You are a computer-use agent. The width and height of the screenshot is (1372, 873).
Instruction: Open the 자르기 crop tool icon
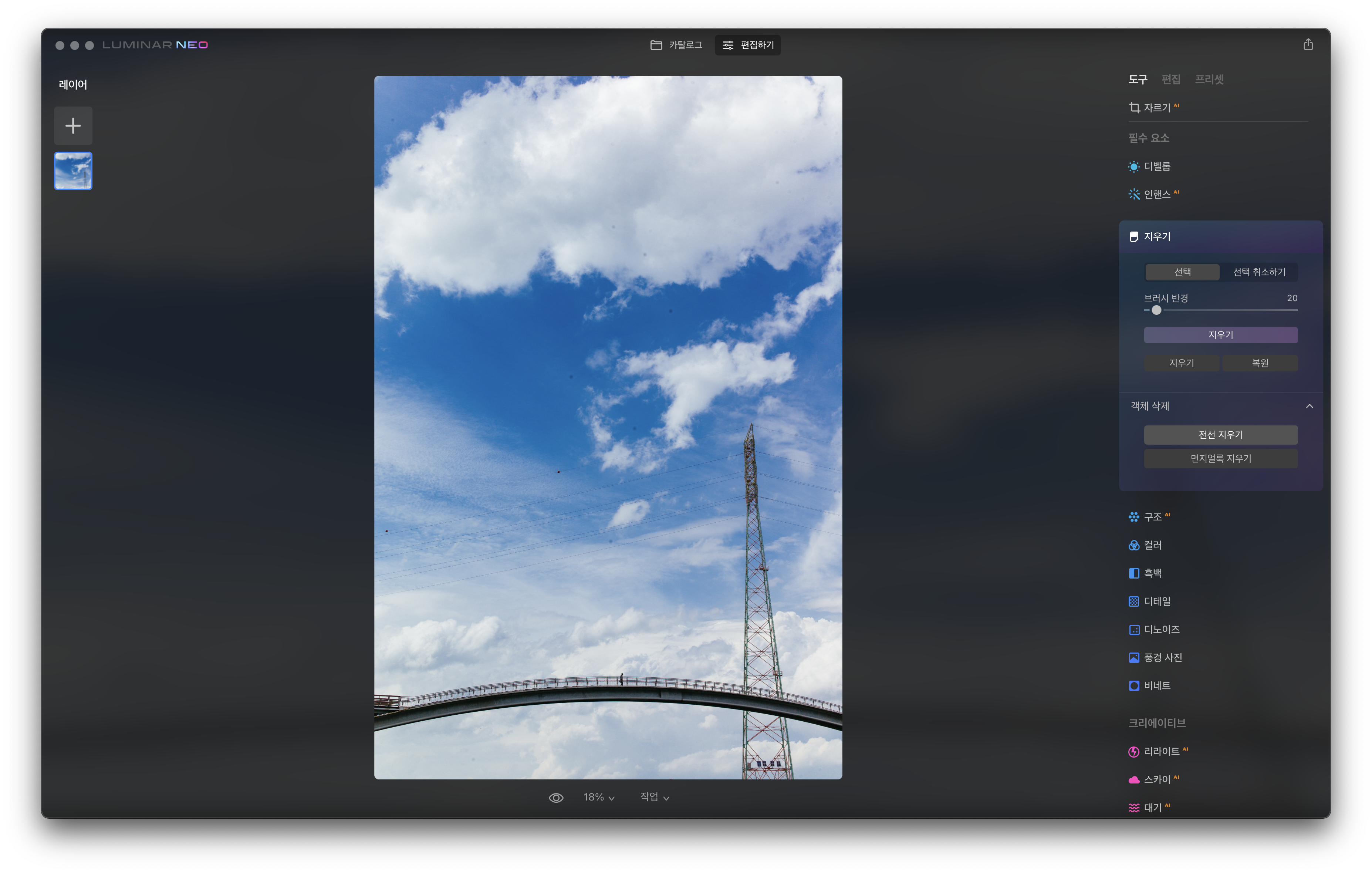[1135, 108]
